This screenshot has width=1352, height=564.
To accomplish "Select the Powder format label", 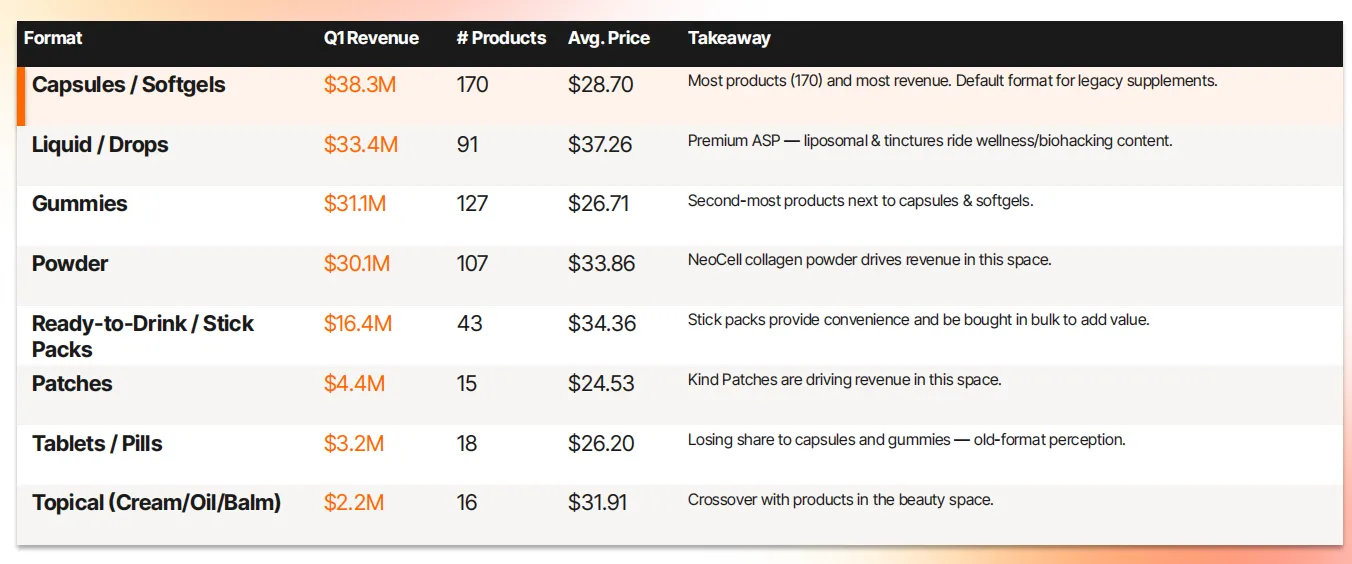I will tap(70, 264).
